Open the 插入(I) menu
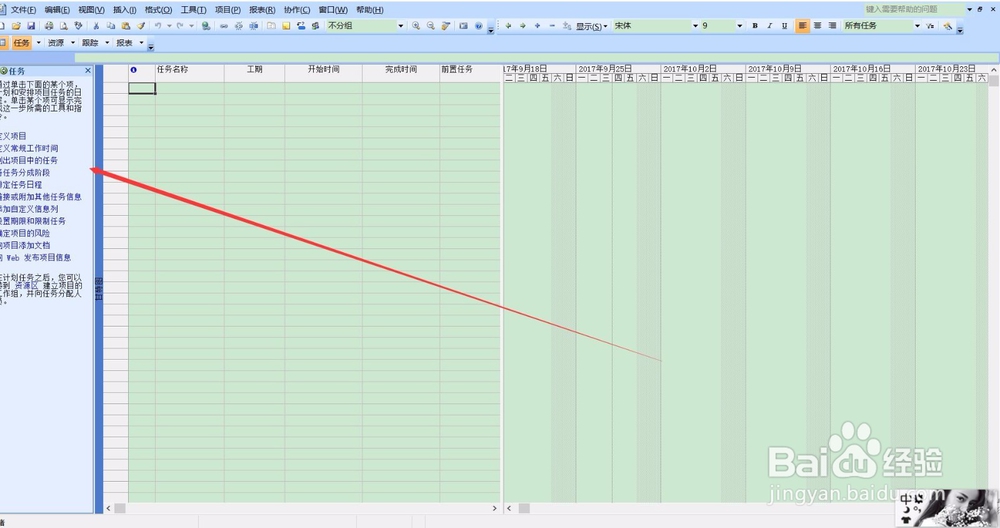 124,10
